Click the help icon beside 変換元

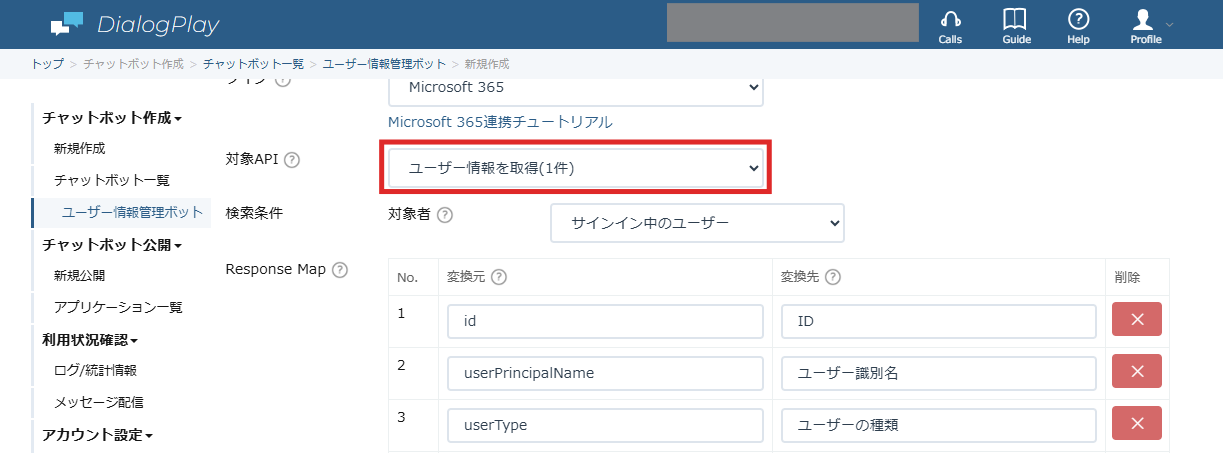tap(498, 277)
